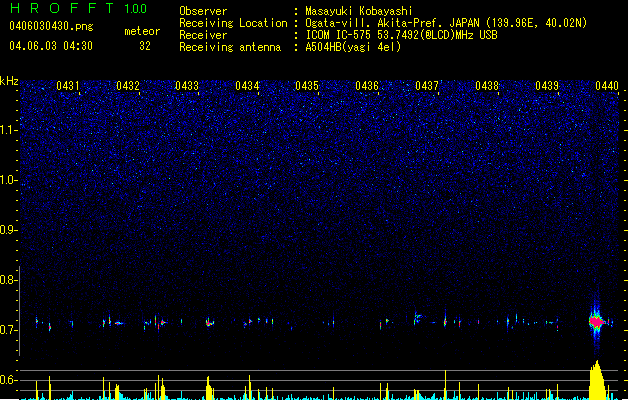
Task: Click the 0439 time marker
Action: (547, 85)
